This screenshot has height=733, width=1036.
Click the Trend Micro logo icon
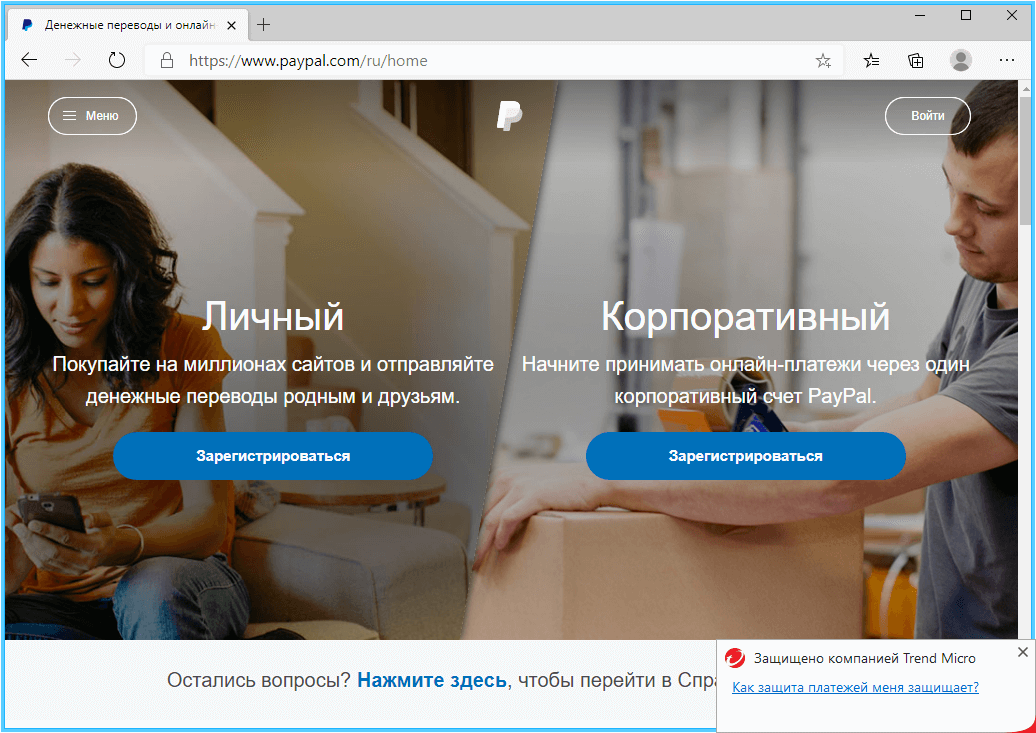coord(735,658)
